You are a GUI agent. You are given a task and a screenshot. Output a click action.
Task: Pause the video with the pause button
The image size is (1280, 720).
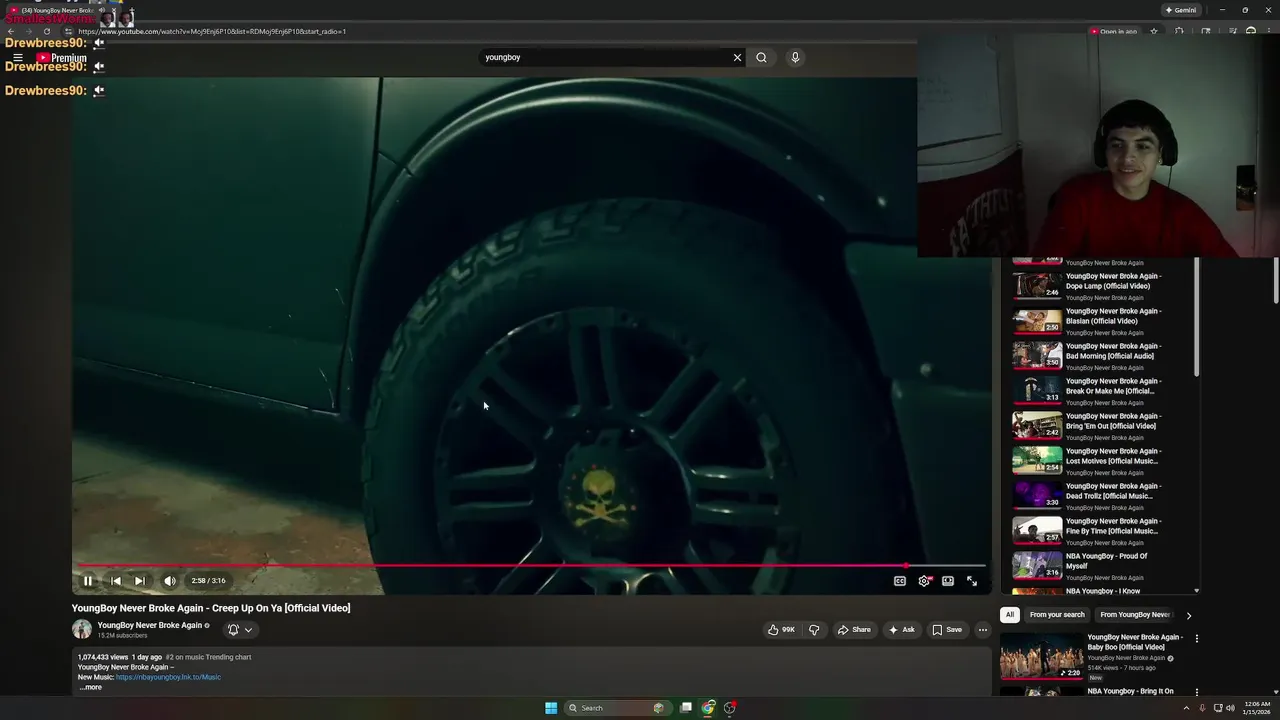pos(88,581)
